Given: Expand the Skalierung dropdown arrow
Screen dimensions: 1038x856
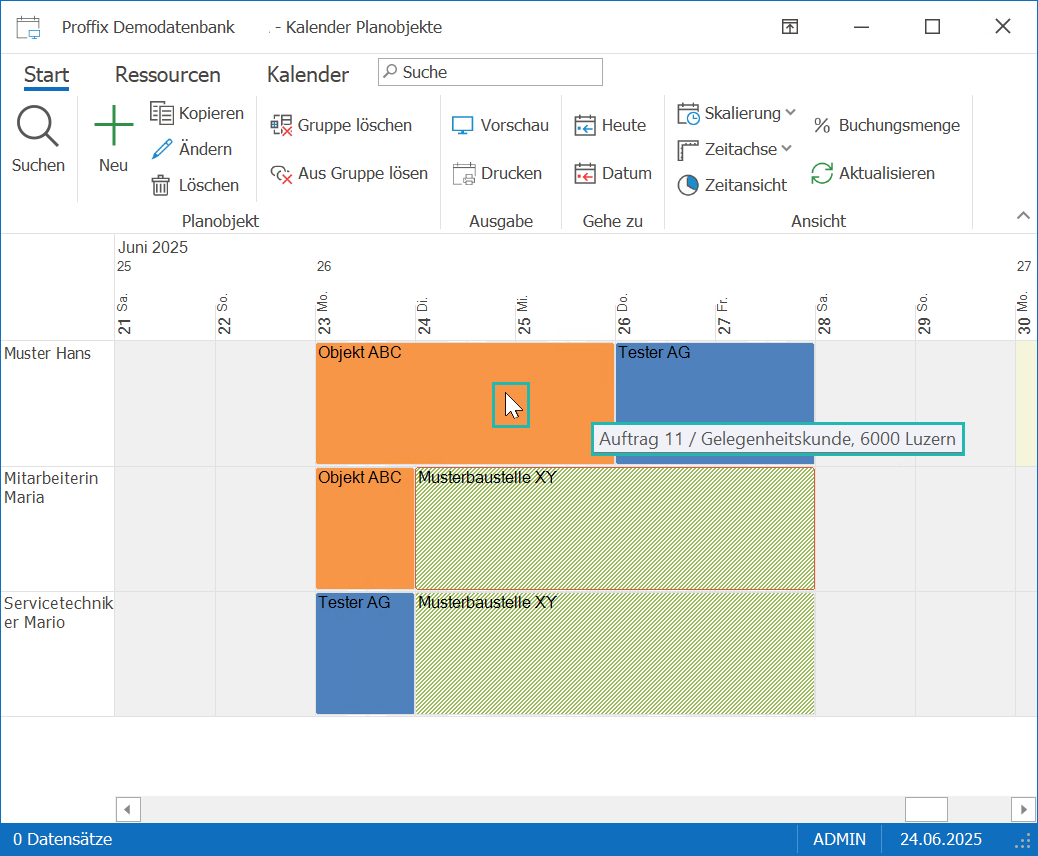Looking at the screenshot, I should point(790,113).
